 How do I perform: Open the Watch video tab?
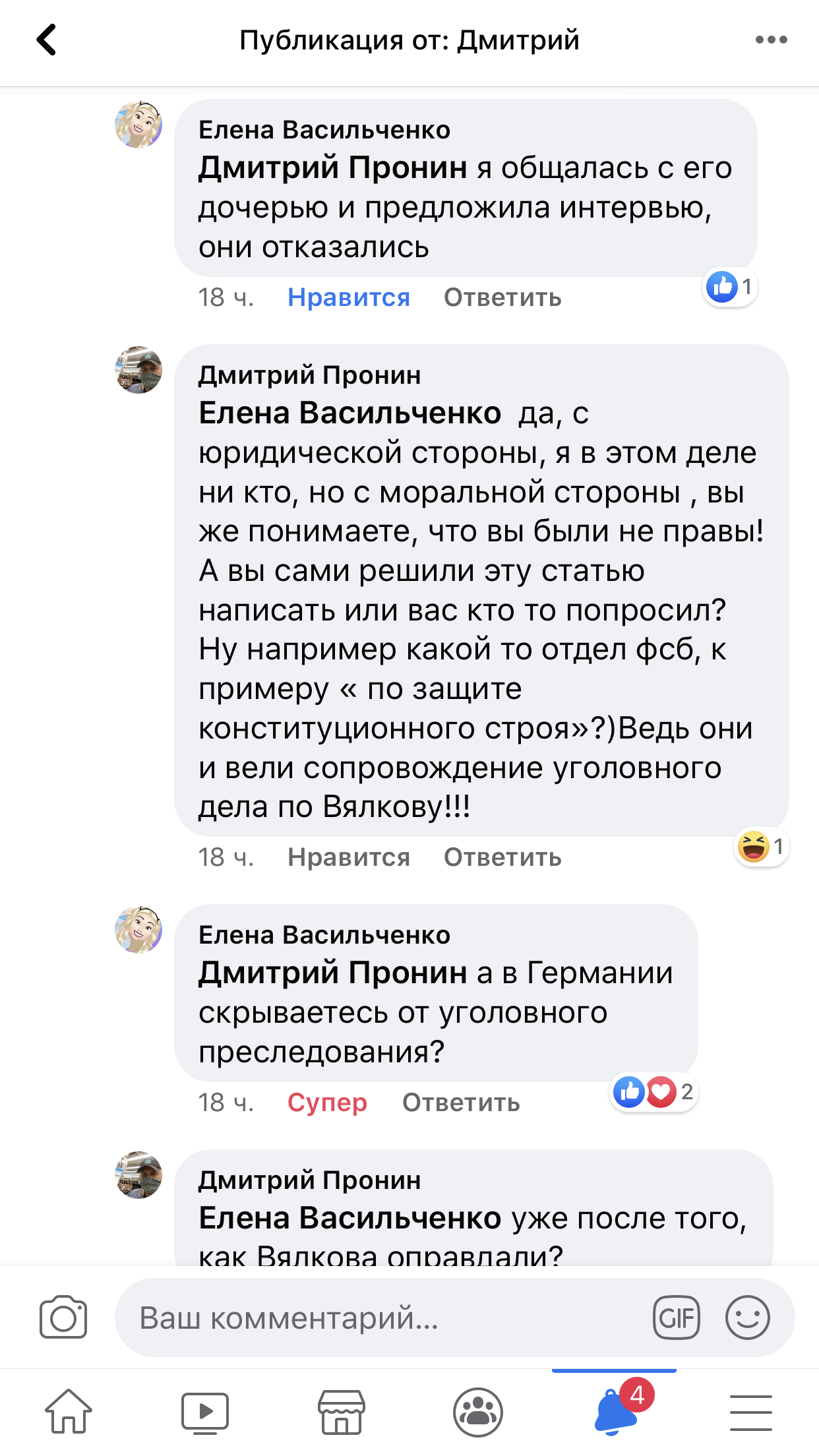pyautogui.click(x=205, y=1412)
